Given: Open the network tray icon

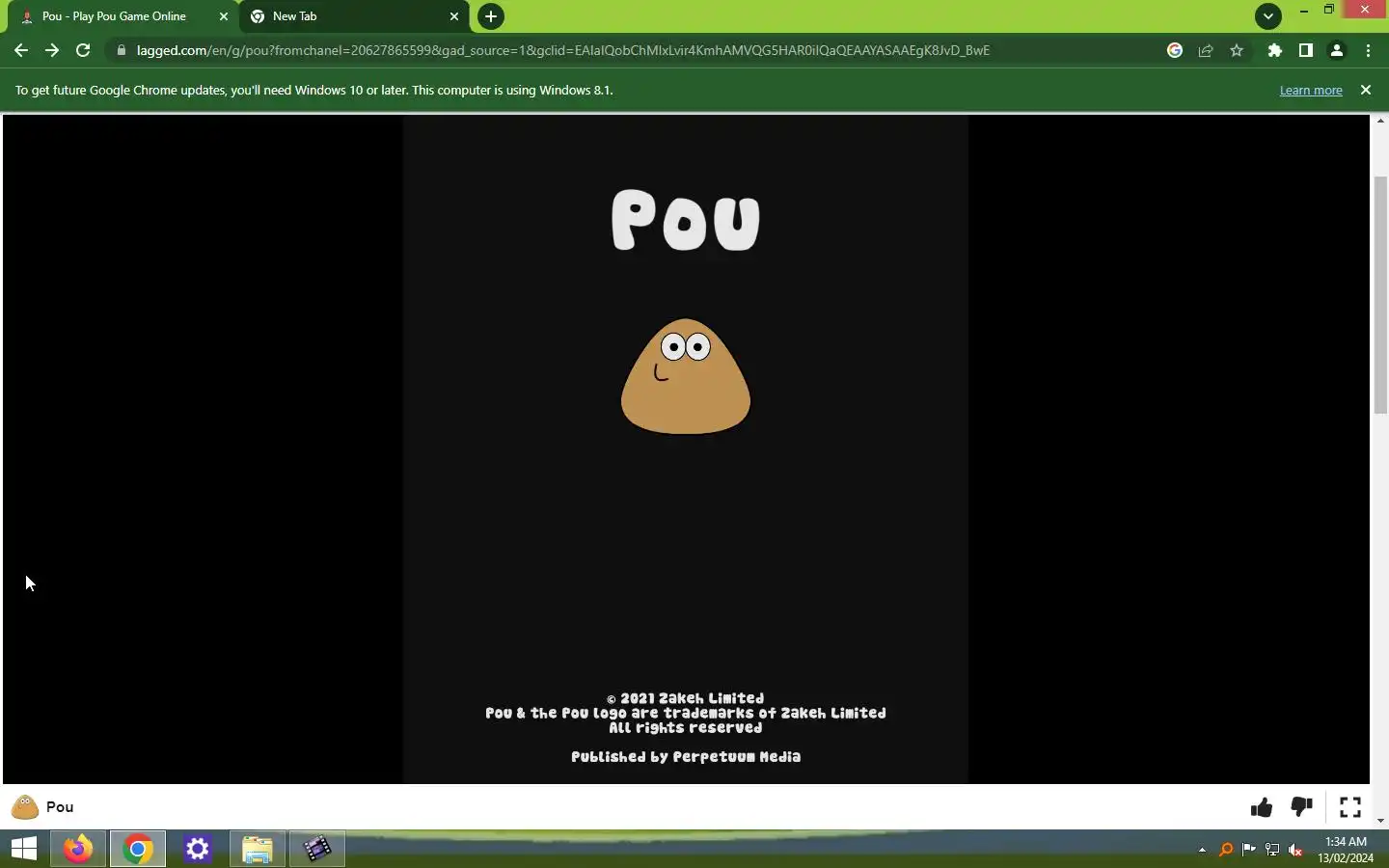Looking at the screenshot, I should click(x=1272, y=850).
